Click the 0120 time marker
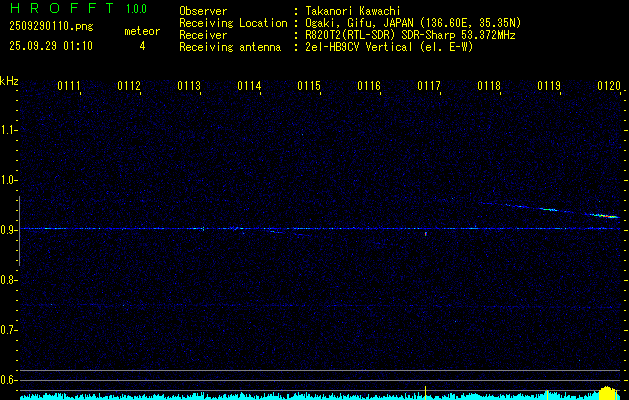 pos(609,86)
